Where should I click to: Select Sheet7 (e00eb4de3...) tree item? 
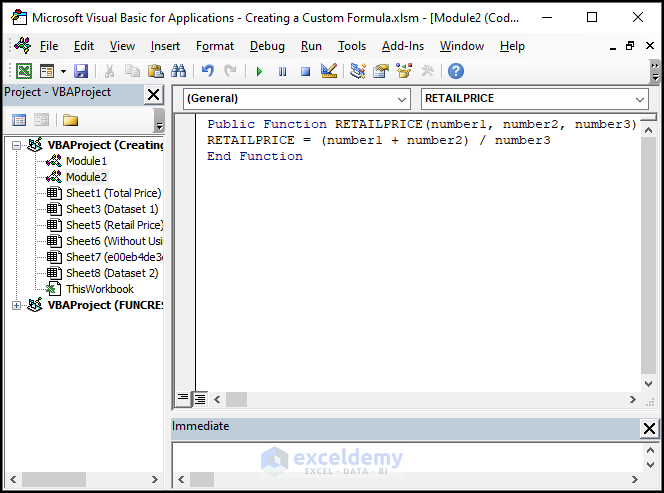tap(114, 257)
